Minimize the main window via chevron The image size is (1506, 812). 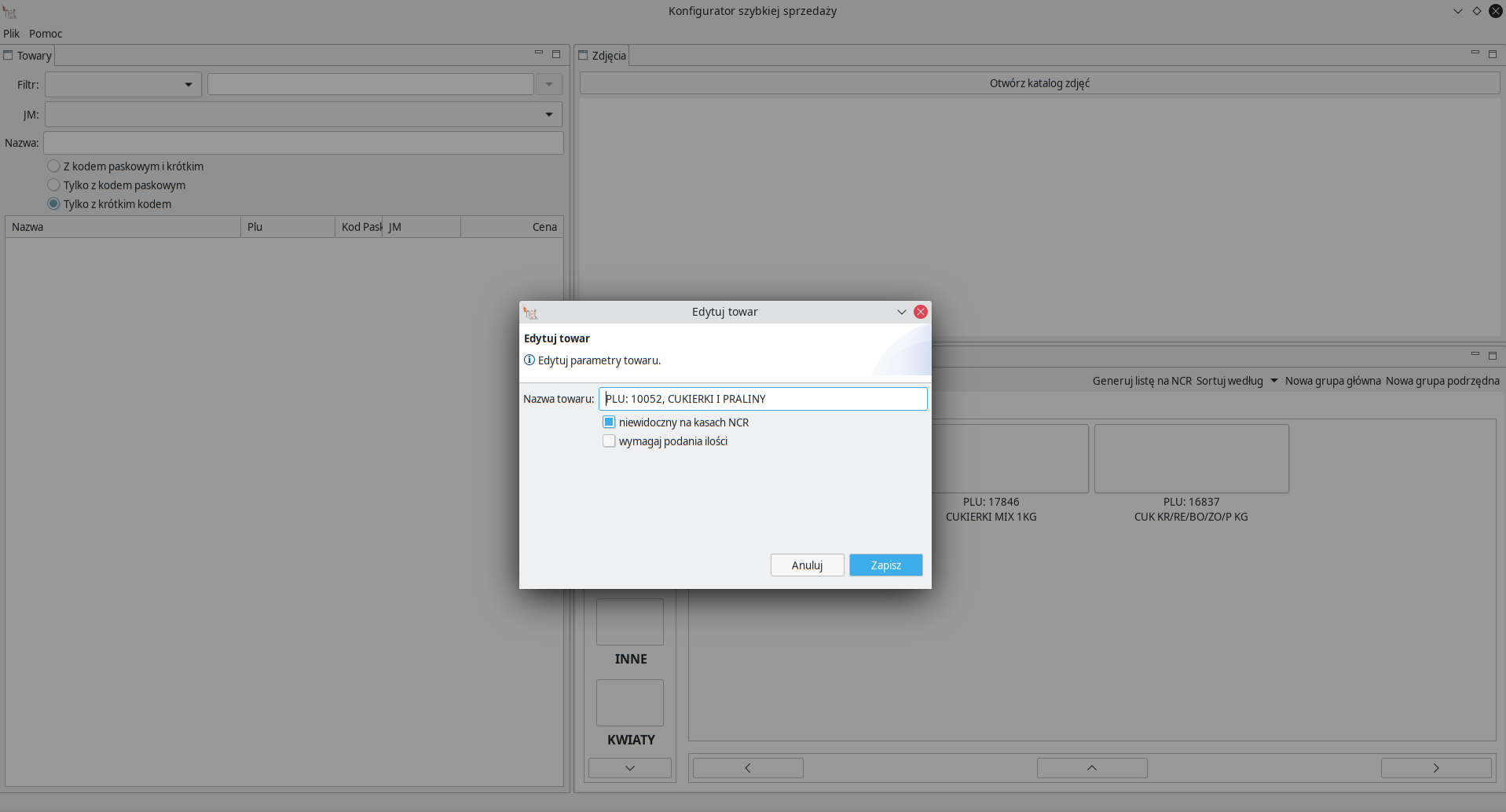1458,11
